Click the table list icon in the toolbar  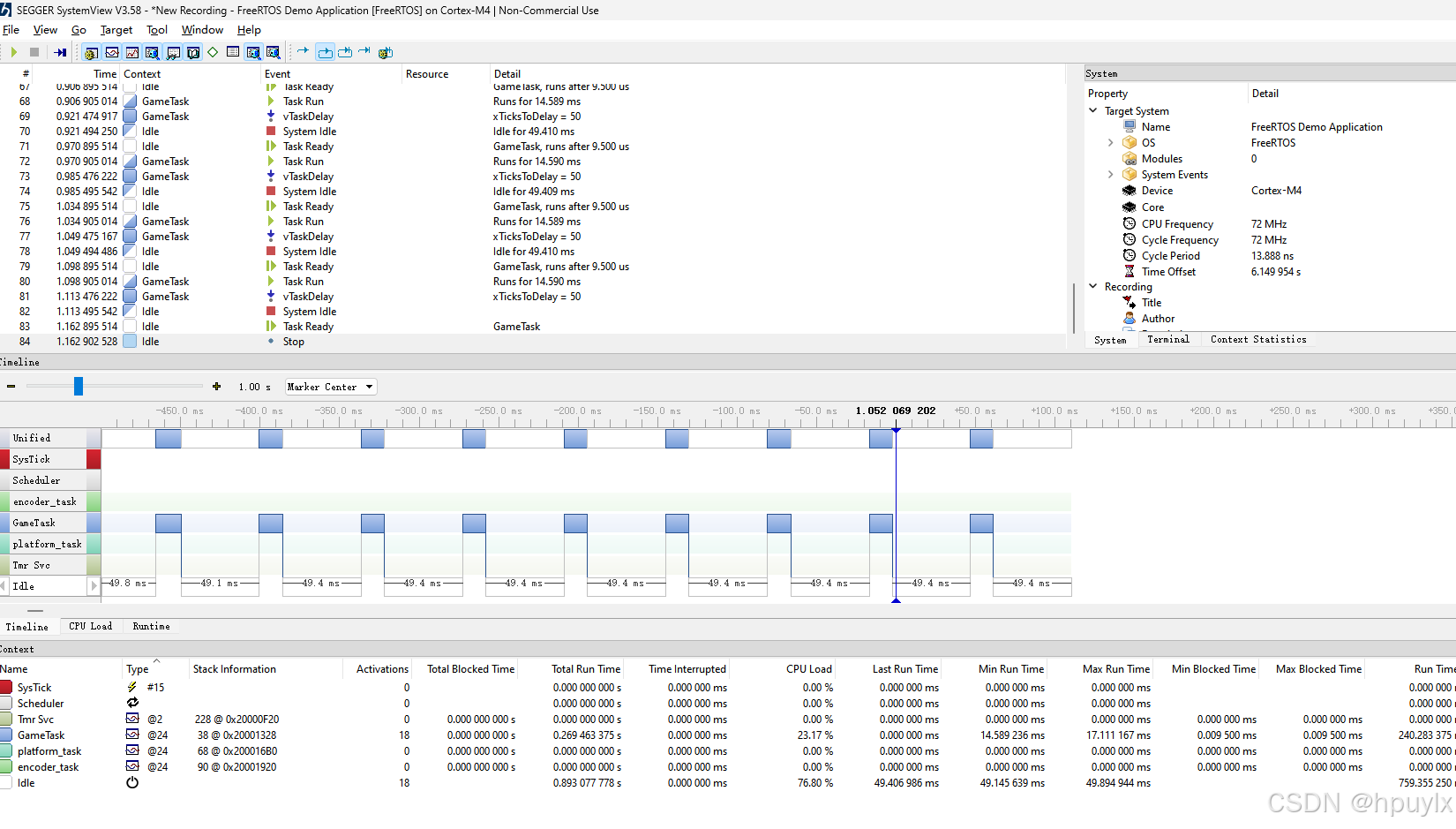pos(232,52)
